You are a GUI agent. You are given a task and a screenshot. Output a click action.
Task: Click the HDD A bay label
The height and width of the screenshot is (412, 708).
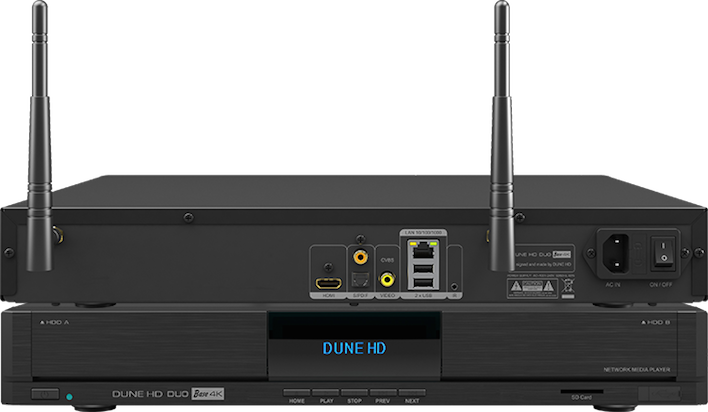pyautogui.click(x=55, y=322)
